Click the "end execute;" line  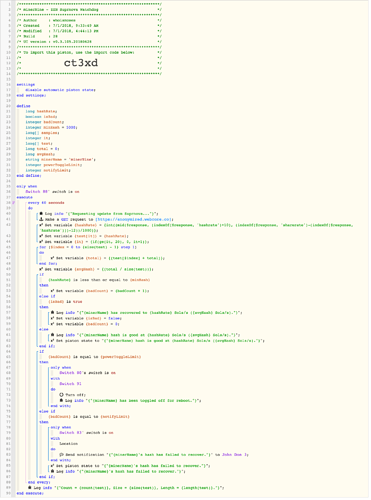30,494
